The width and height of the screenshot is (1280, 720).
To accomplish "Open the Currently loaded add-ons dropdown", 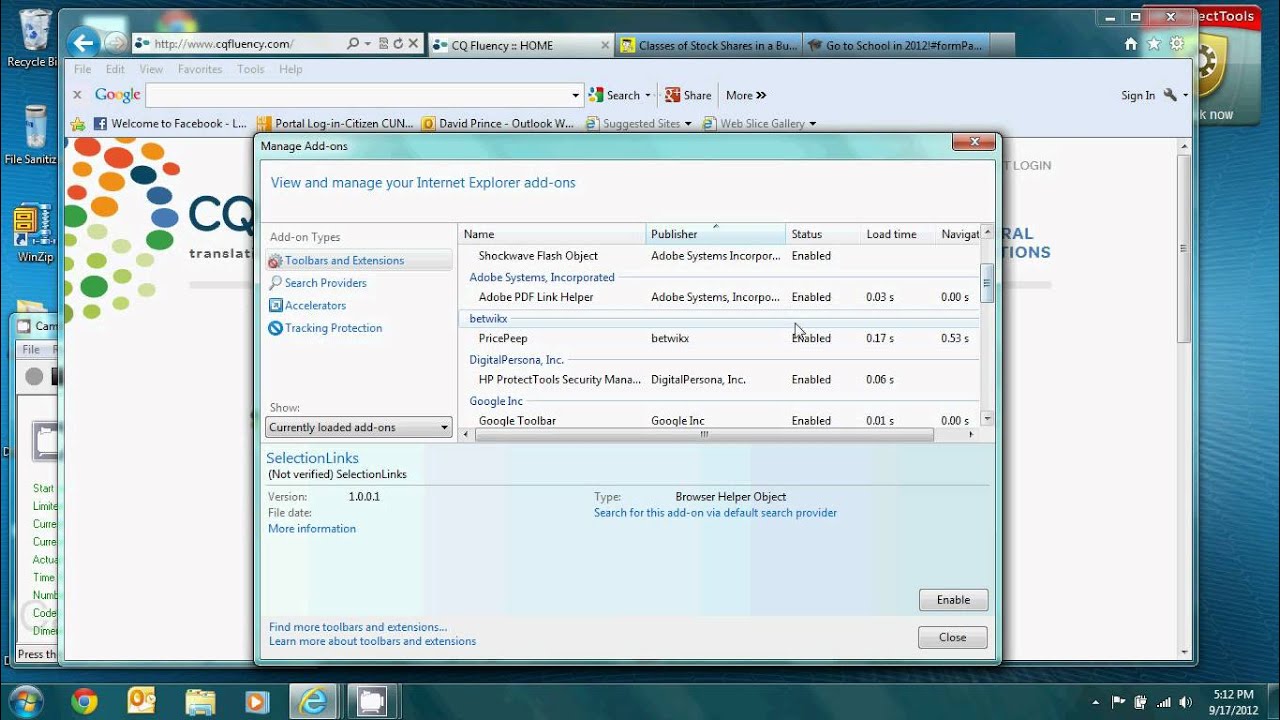I will (358, 428).
